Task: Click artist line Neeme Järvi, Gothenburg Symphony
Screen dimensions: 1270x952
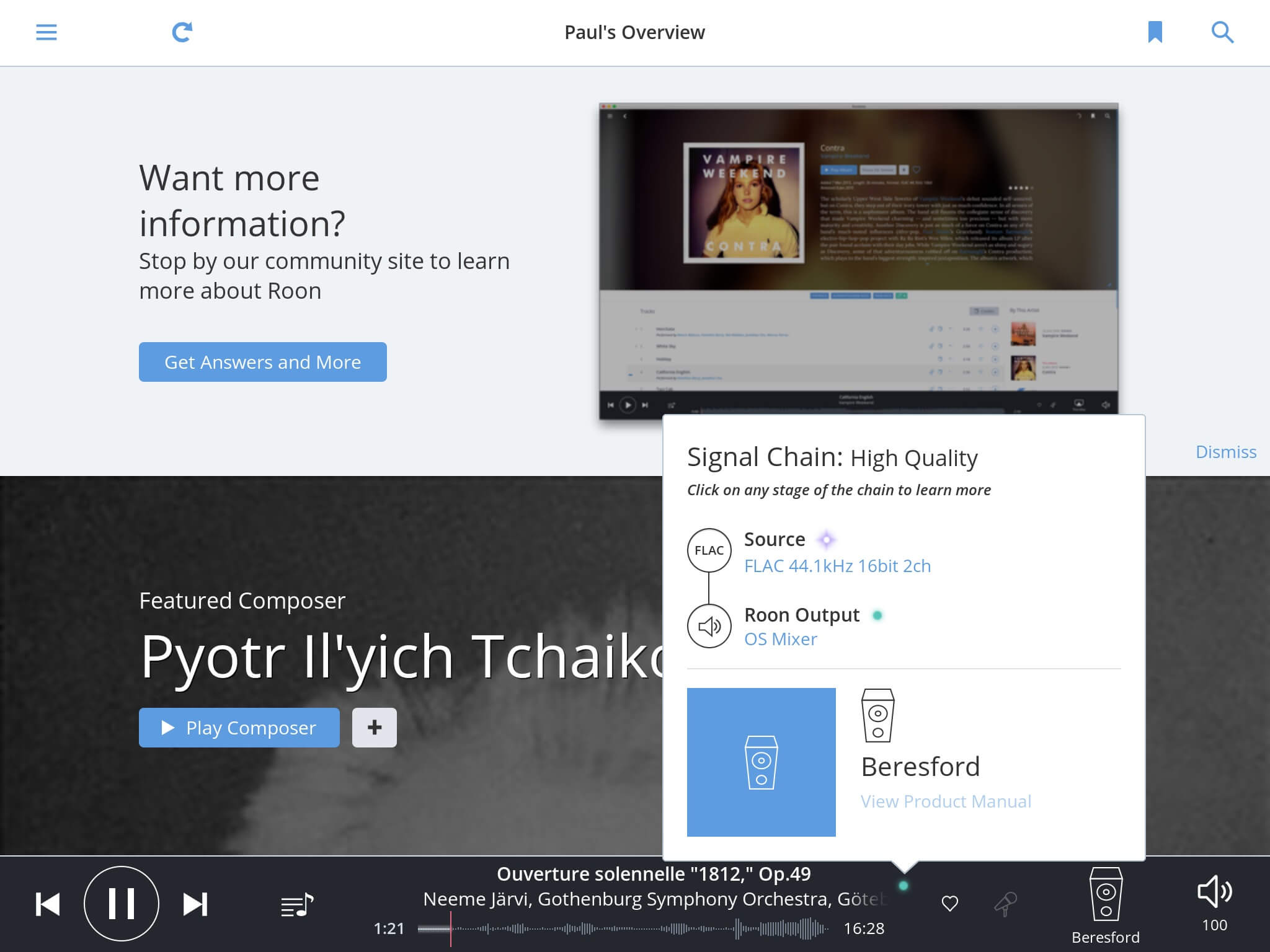Action: click(x=655, y=899)
